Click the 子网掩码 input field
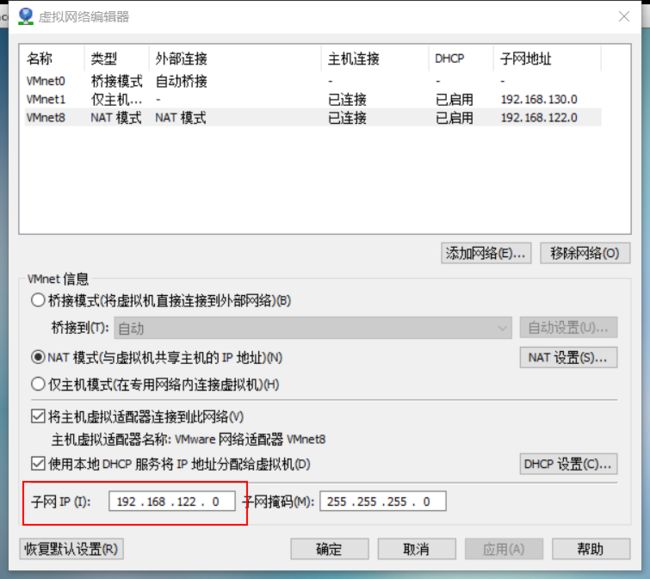This screenshot has height=579, width=650. point(383,501)
